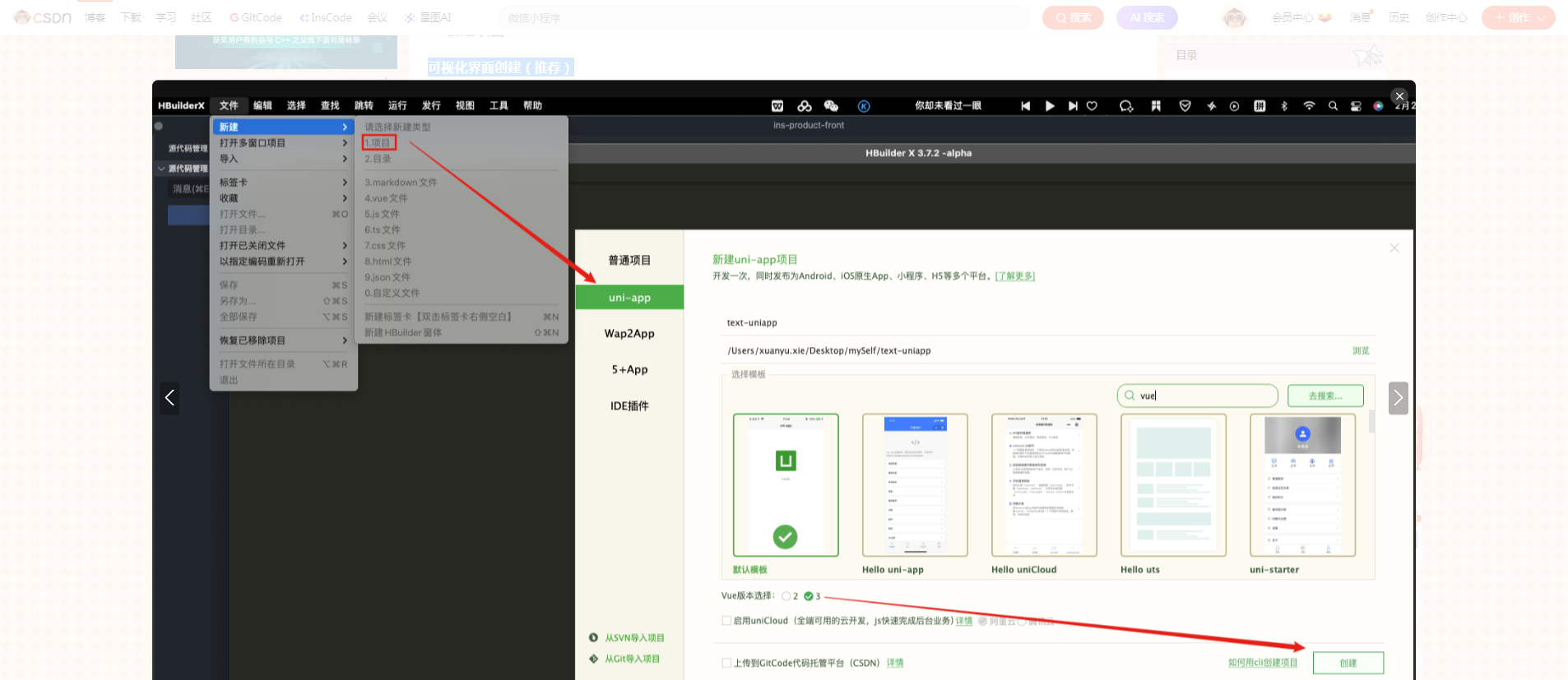The height and width of the screenshot is (680, 1568).
Task: Click the 从Git导入项目 link
Action: pos(632,659)
